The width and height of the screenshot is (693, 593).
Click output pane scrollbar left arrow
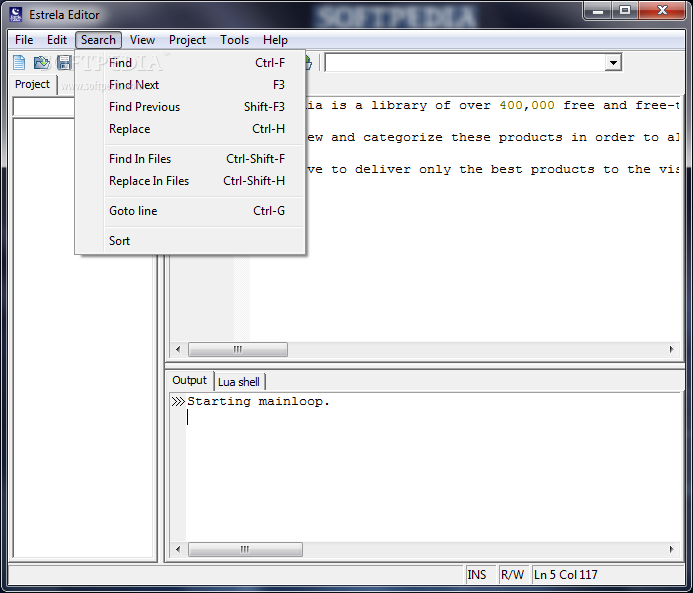click(x=178, y=549)
